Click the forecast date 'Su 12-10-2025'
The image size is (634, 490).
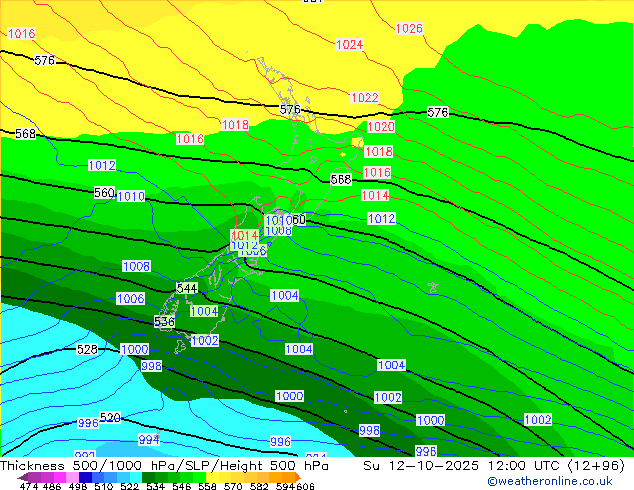(x=421, y=466)
